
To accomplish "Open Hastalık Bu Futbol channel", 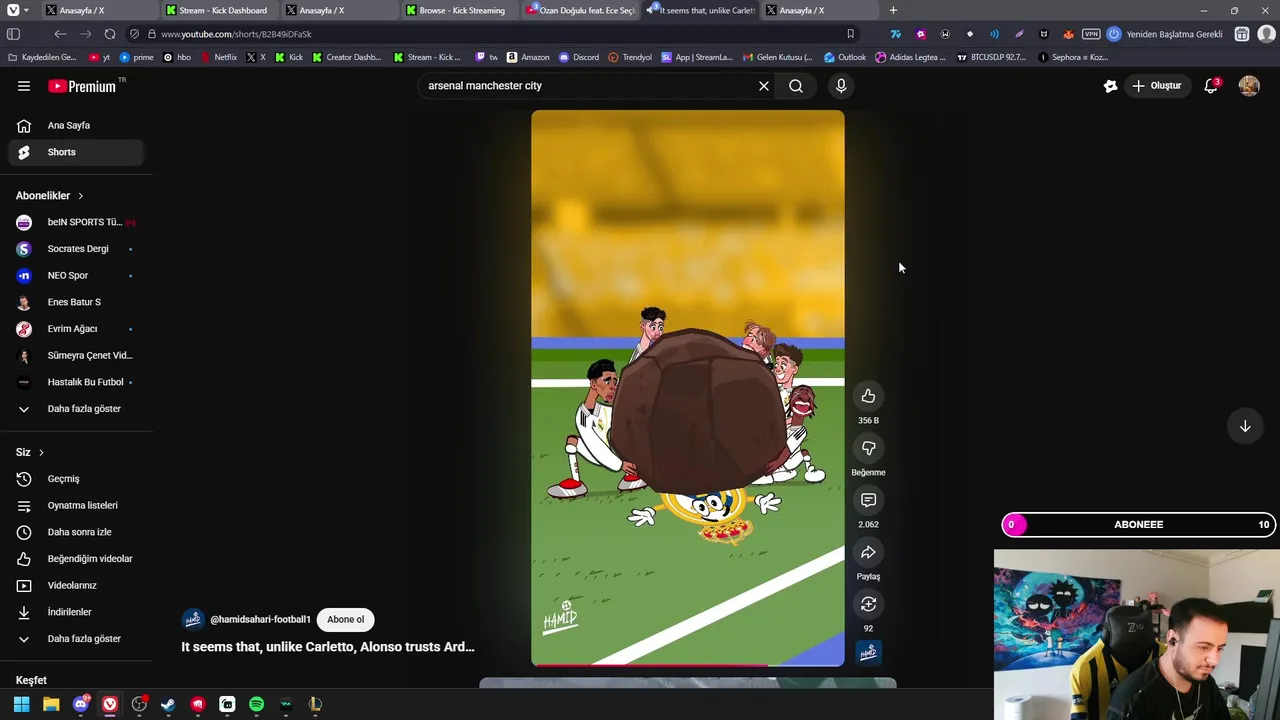I will click(76, 382).
